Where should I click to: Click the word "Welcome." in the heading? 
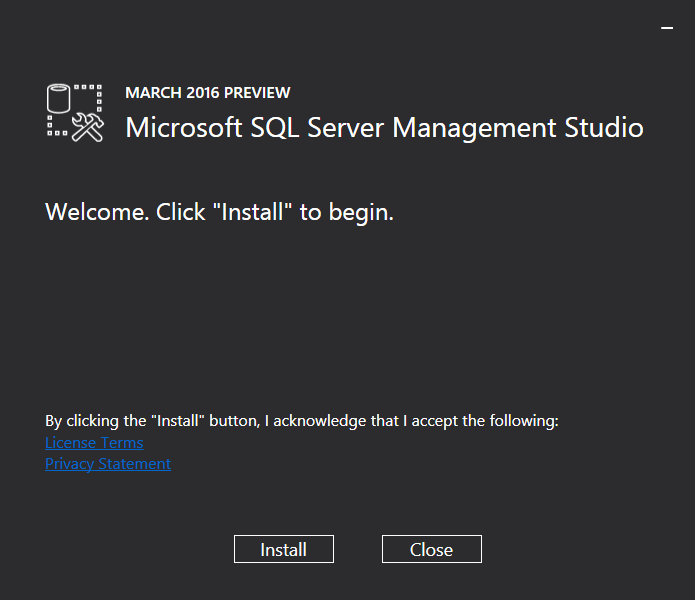tap(98, 212)
